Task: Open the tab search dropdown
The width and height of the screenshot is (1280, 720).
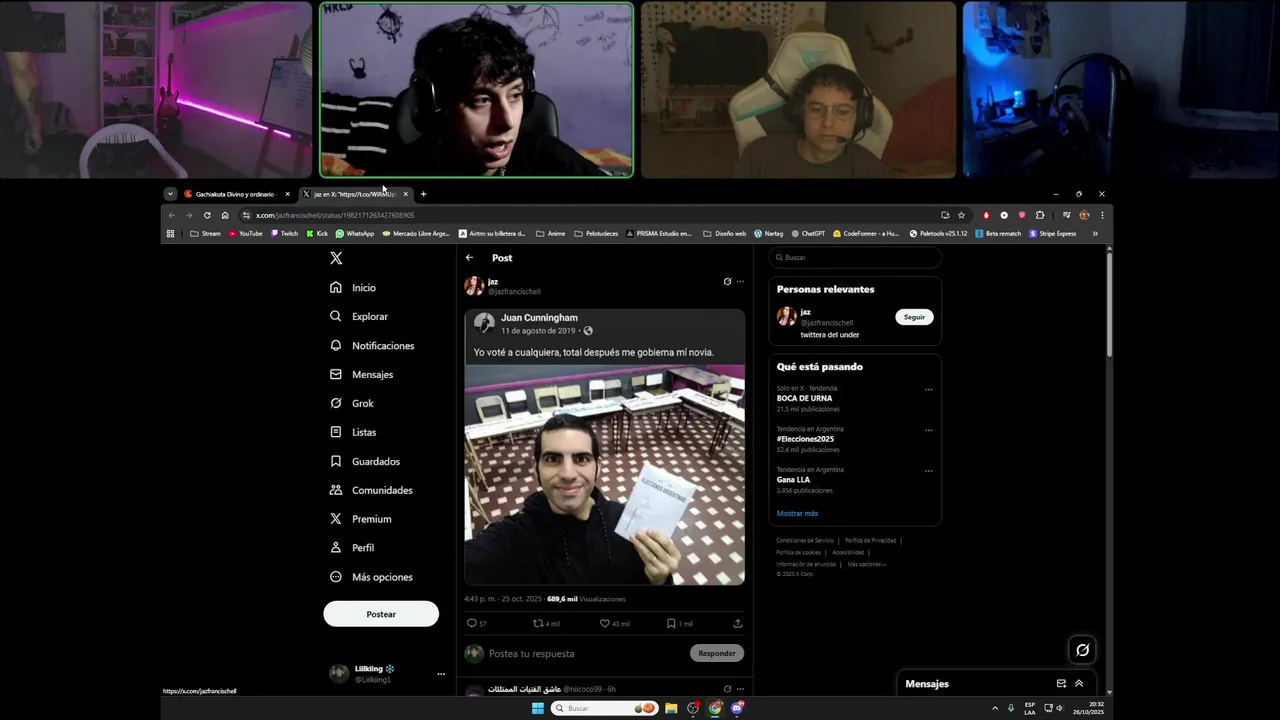Action: tap(170, 194)
